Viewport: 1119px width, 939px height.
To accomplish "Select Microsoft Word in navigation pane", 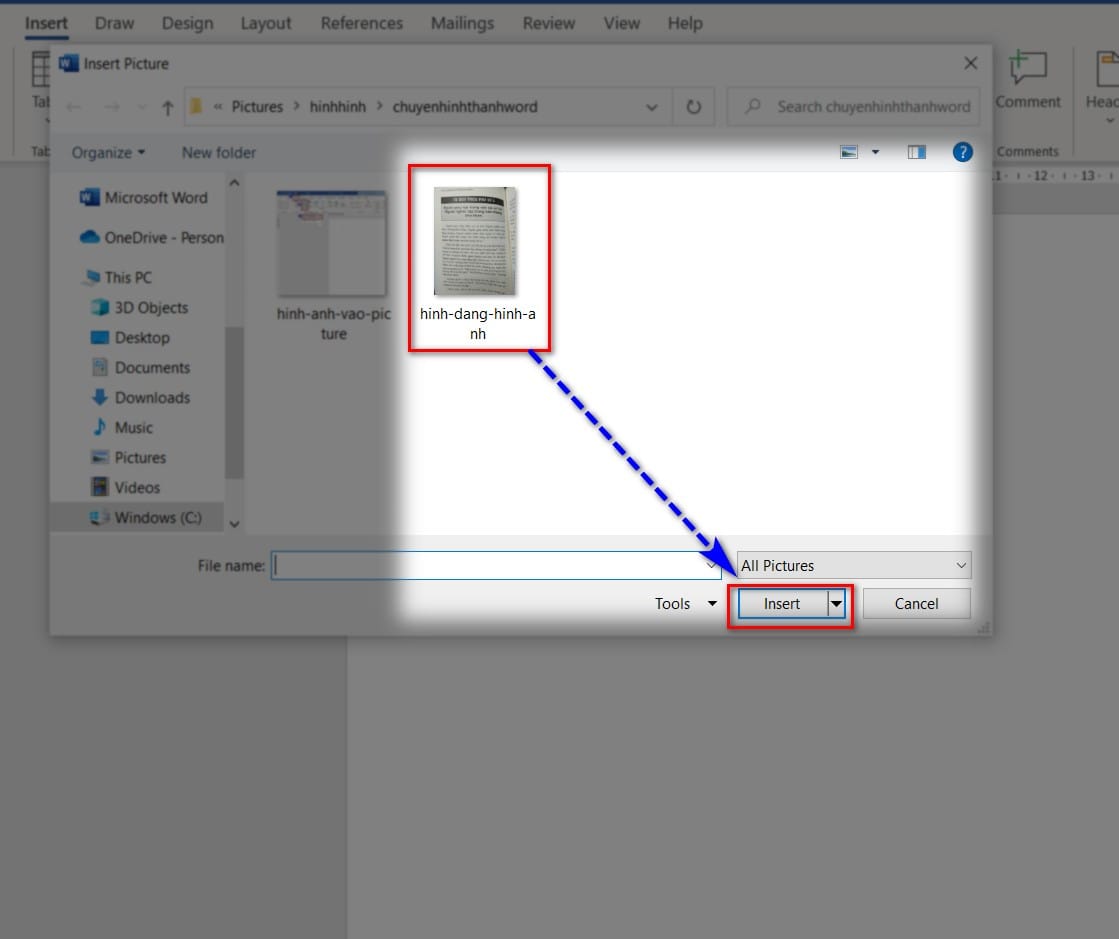I will point(143,198).
